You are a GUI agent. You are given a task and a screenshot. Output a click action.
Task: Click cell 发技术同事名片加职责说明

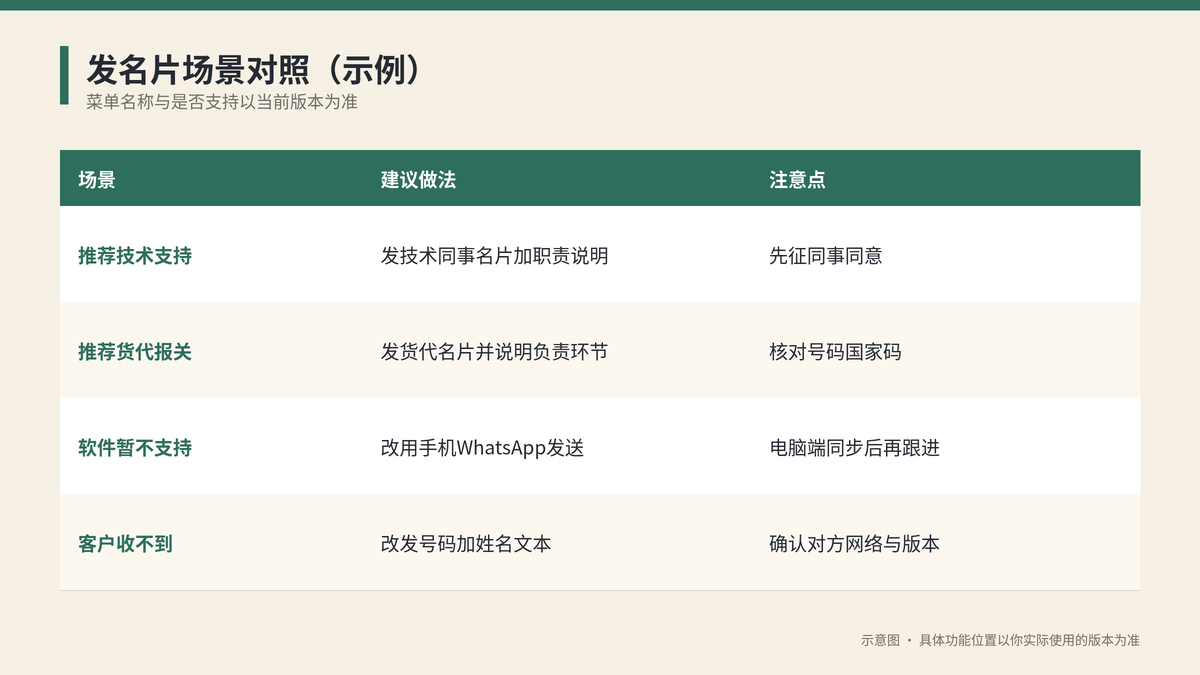tap(494, 255)
